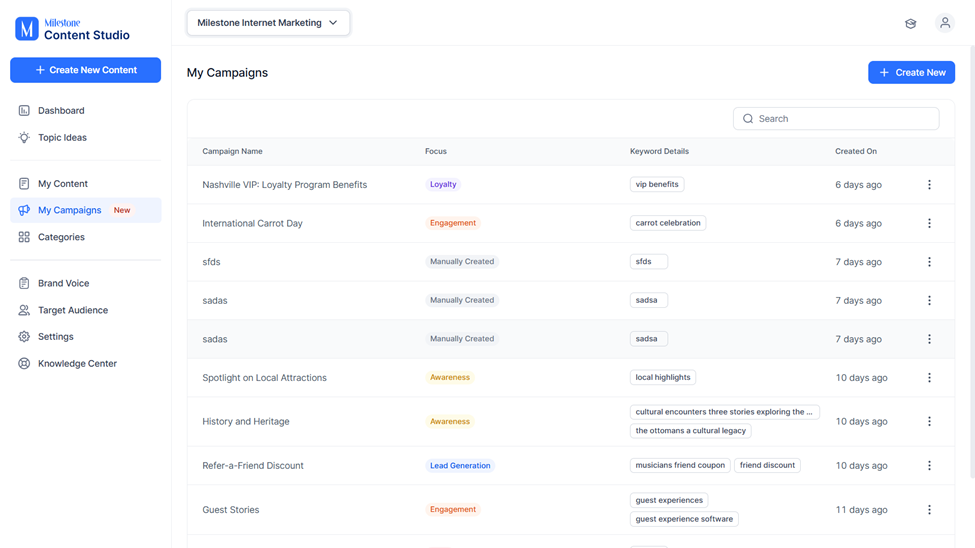Open the Dashboard sidebar icon

[24, 111]
